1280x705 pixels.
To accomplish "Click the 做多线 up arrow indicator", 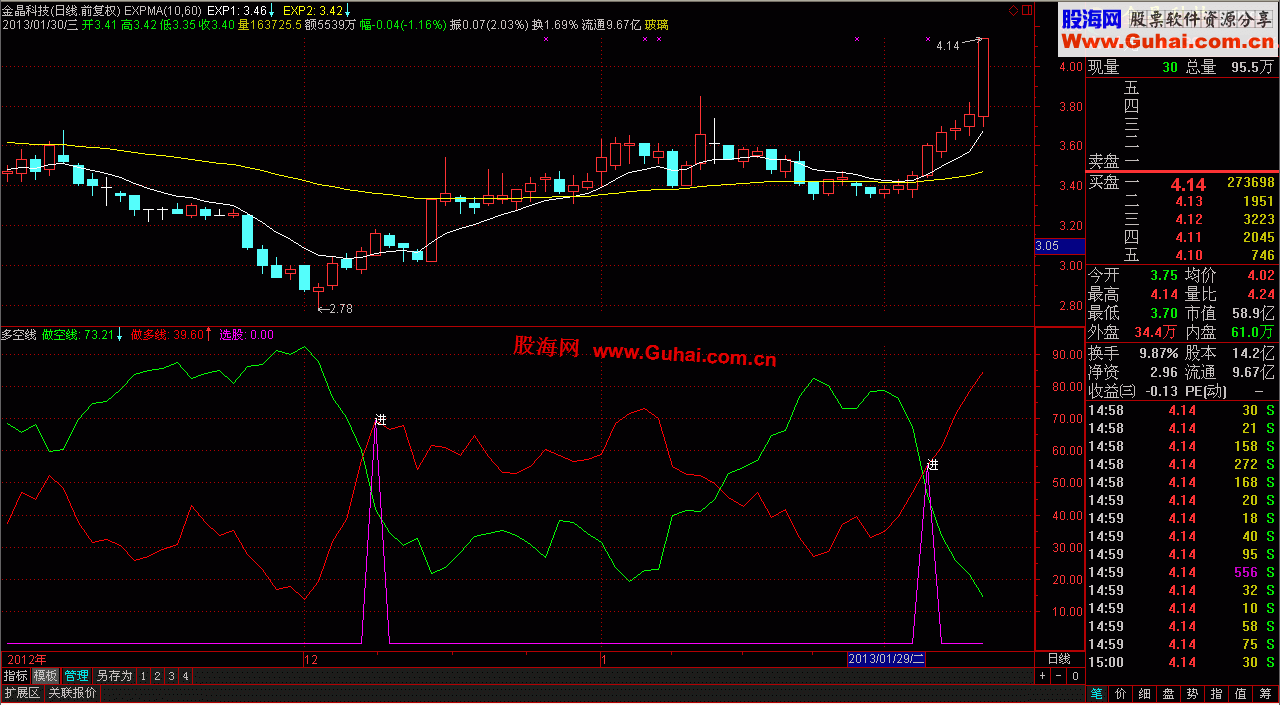I will (x=210, y=335).
